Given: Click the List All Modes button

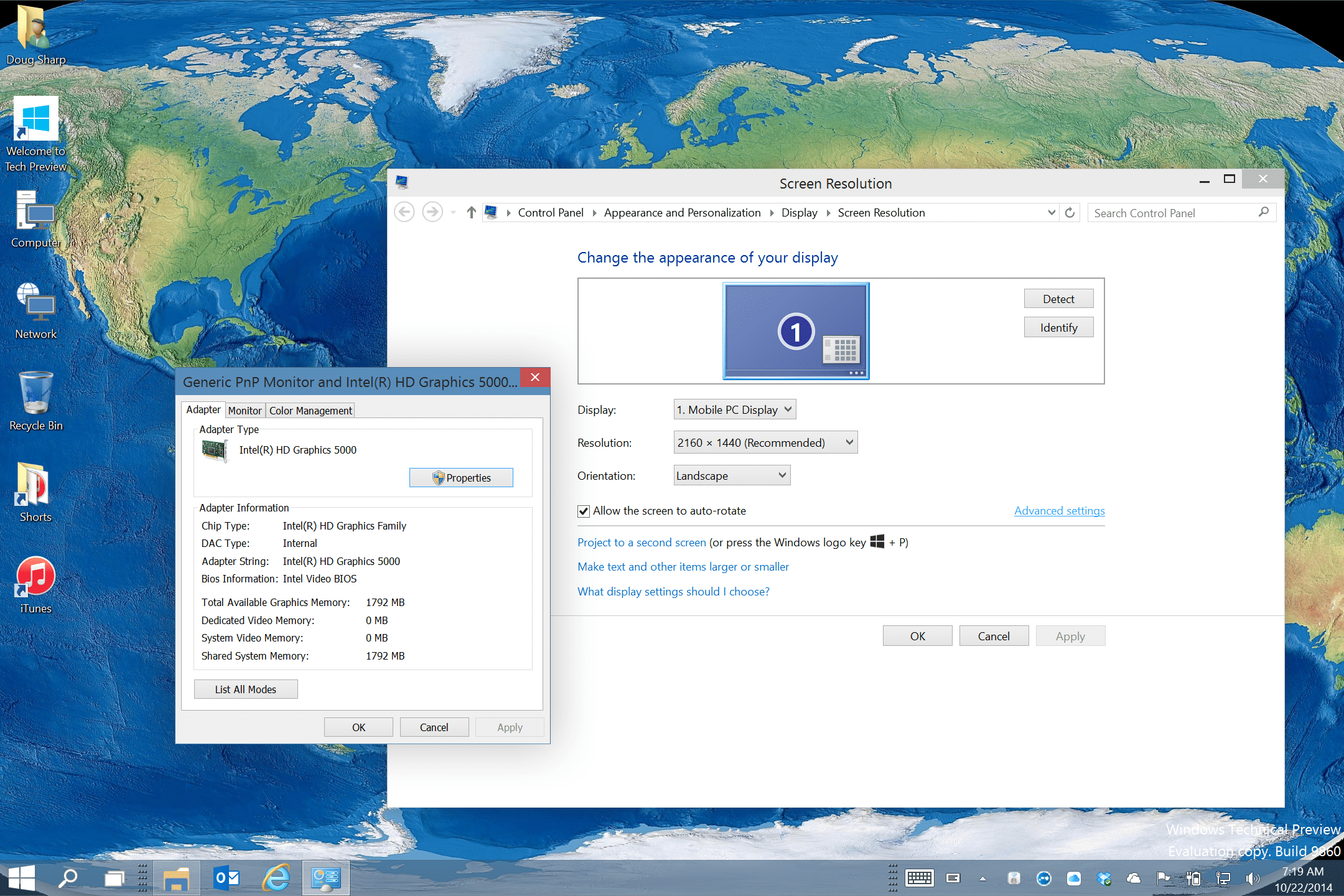Looking at the screenshot, I should click(x=246, y=689).
